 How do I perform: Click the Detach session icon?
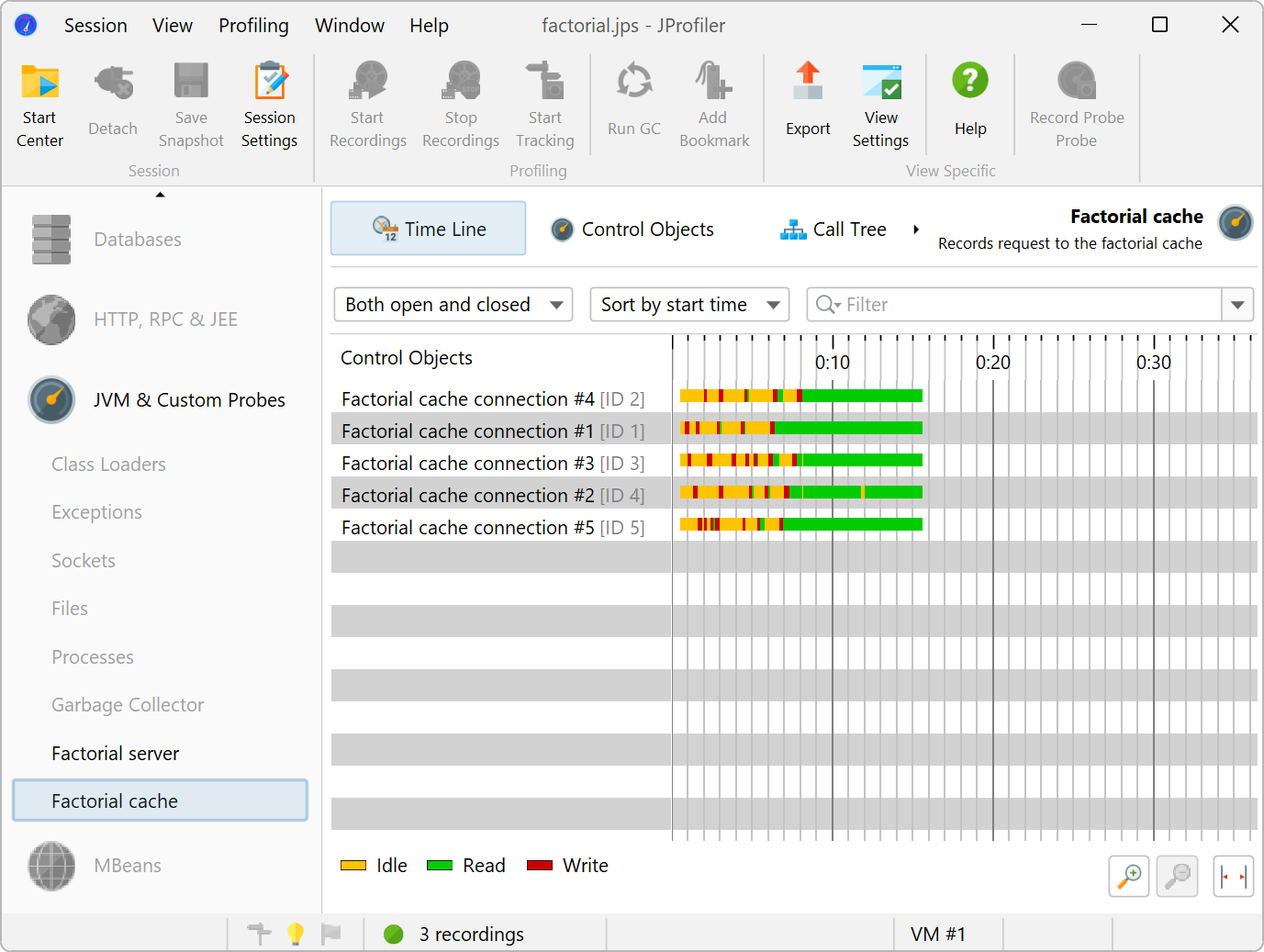[113, 82]
